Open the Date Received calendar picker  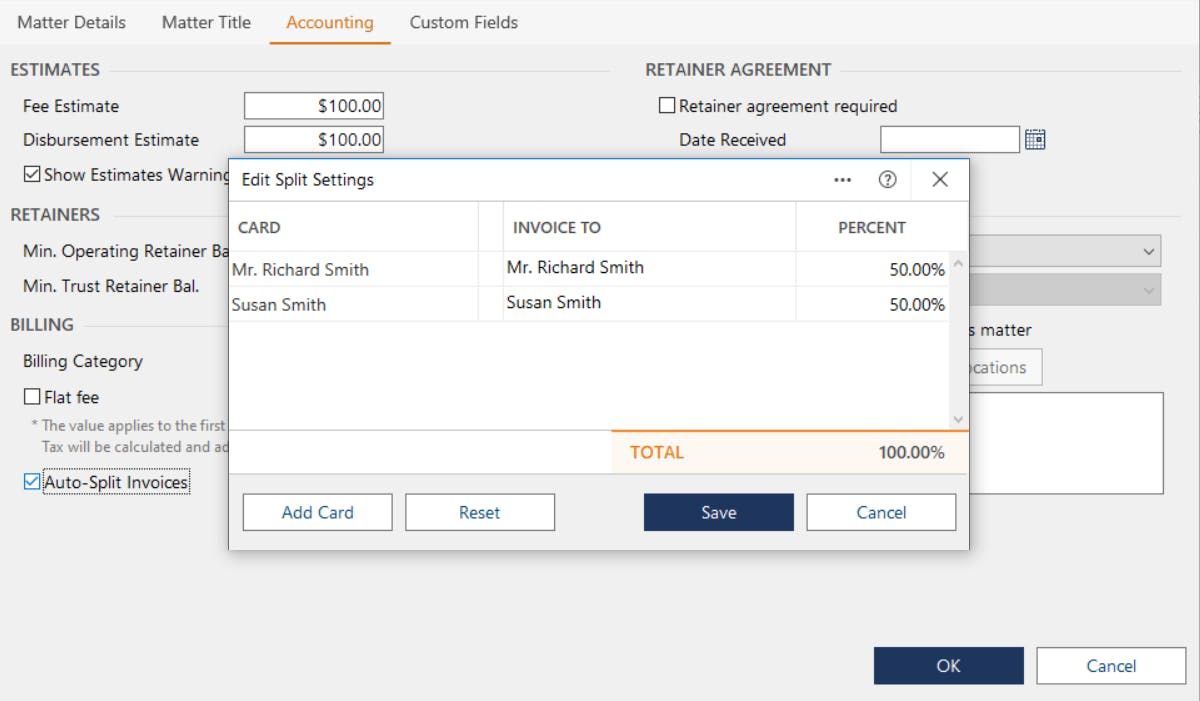point(1035,140)
